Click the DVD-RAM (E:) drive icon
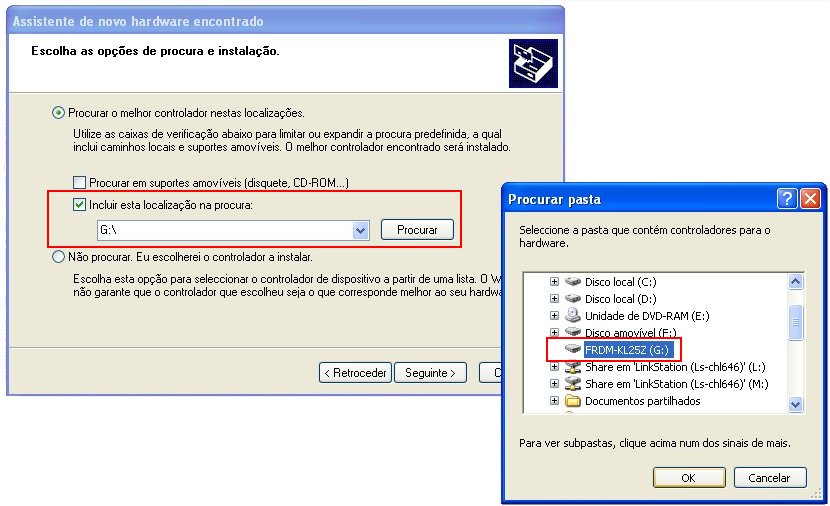 [572, 315]
